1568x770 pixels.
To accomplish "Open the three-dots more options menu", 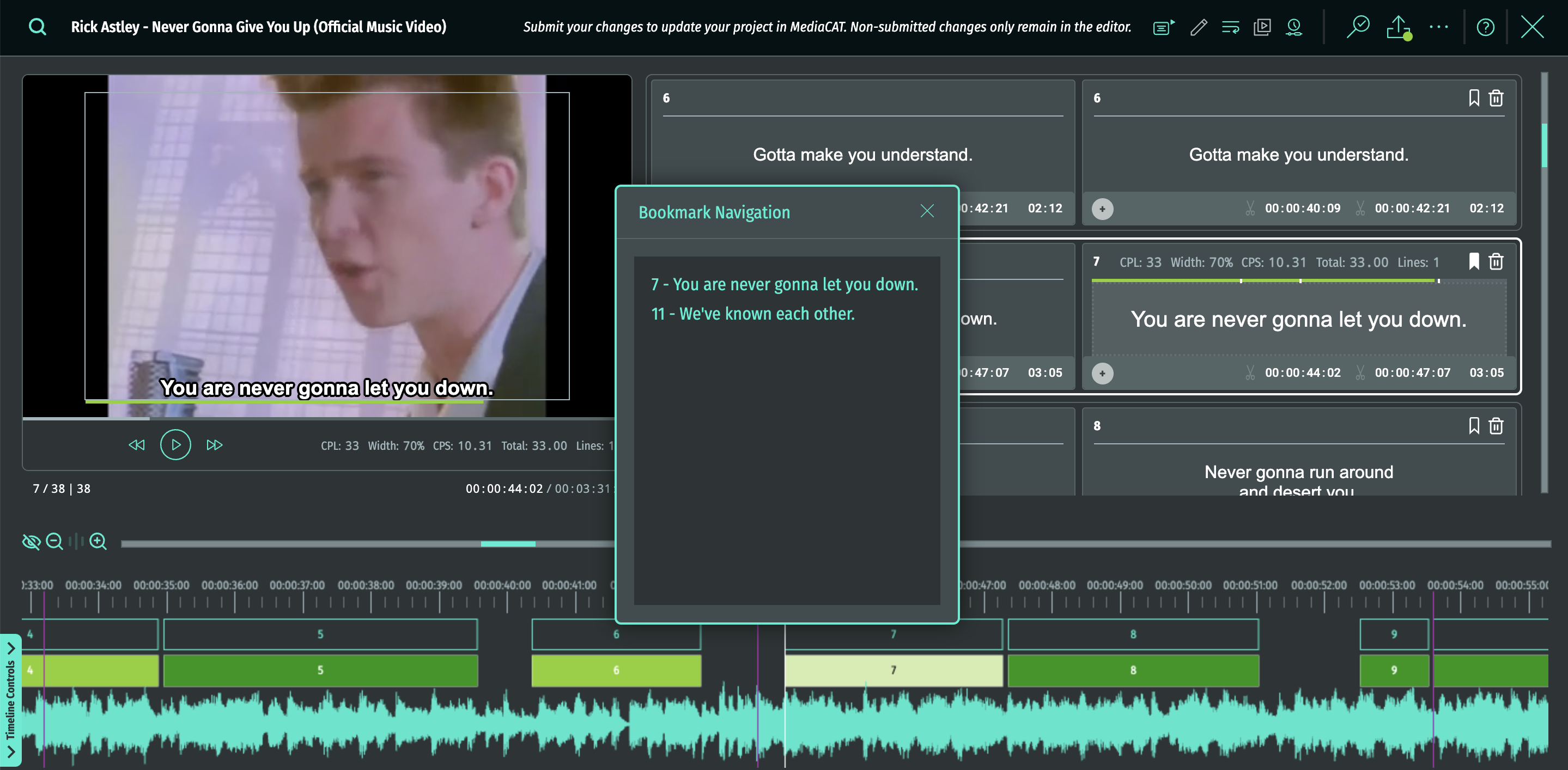I will [x=1439, y=27].
